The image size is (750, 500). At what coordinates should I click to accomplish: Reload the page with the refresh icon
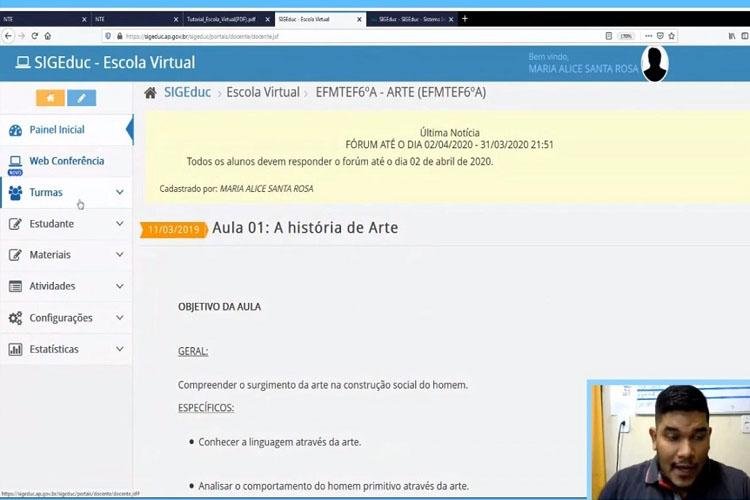pos(34,36)
